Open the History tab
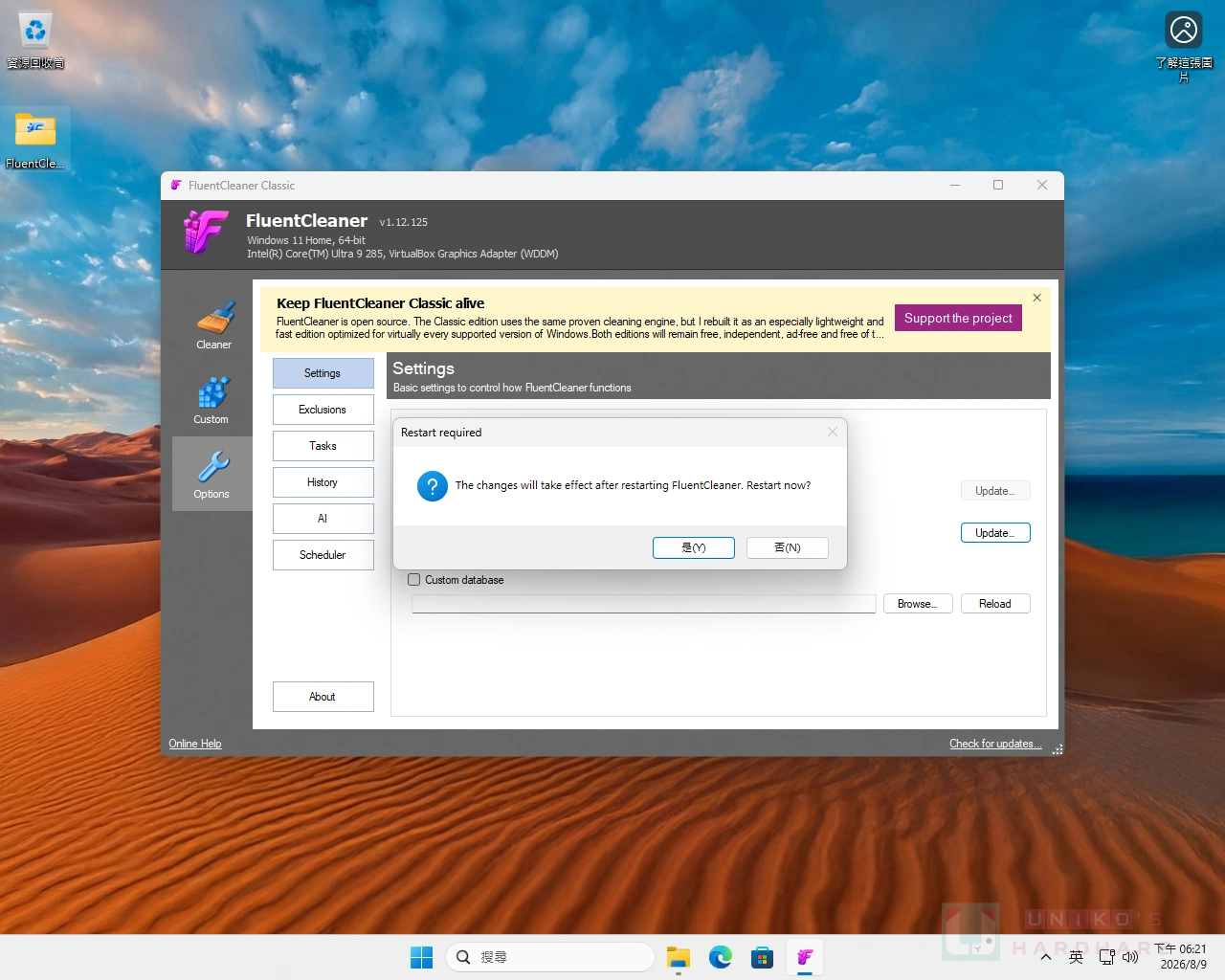Viewport: 1225px width, 980px height. (323, 482)
